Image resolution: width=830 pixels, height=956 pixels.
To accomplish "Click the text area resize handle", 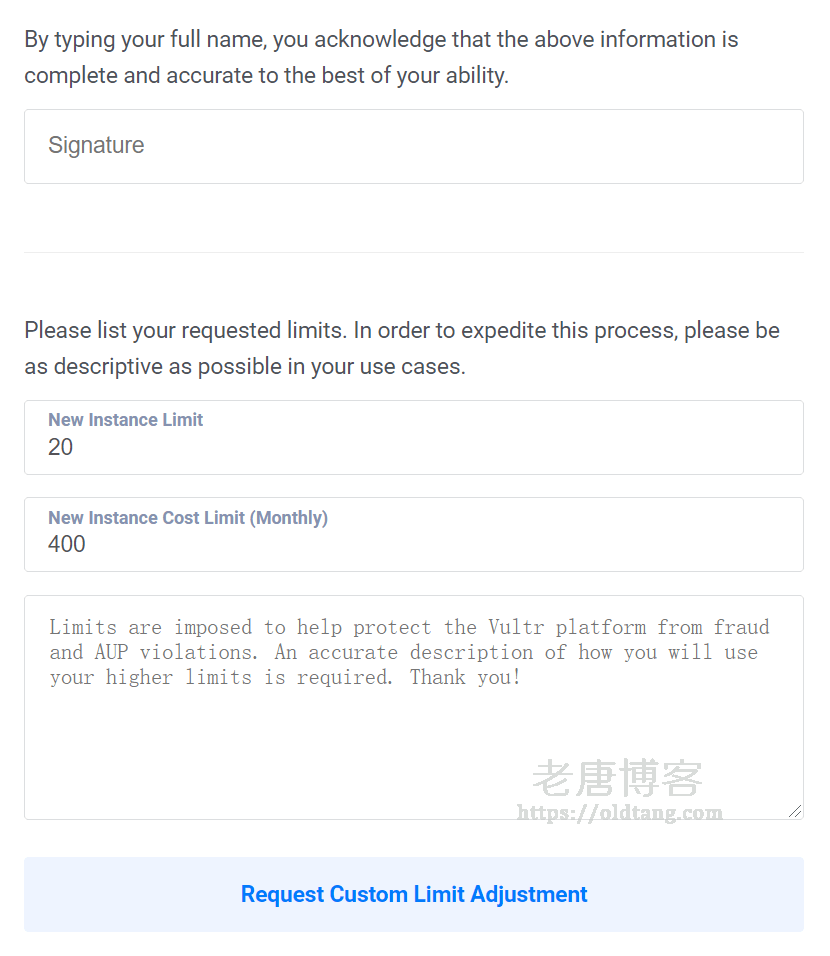I will pyautogui.click(x=795, y=811).
